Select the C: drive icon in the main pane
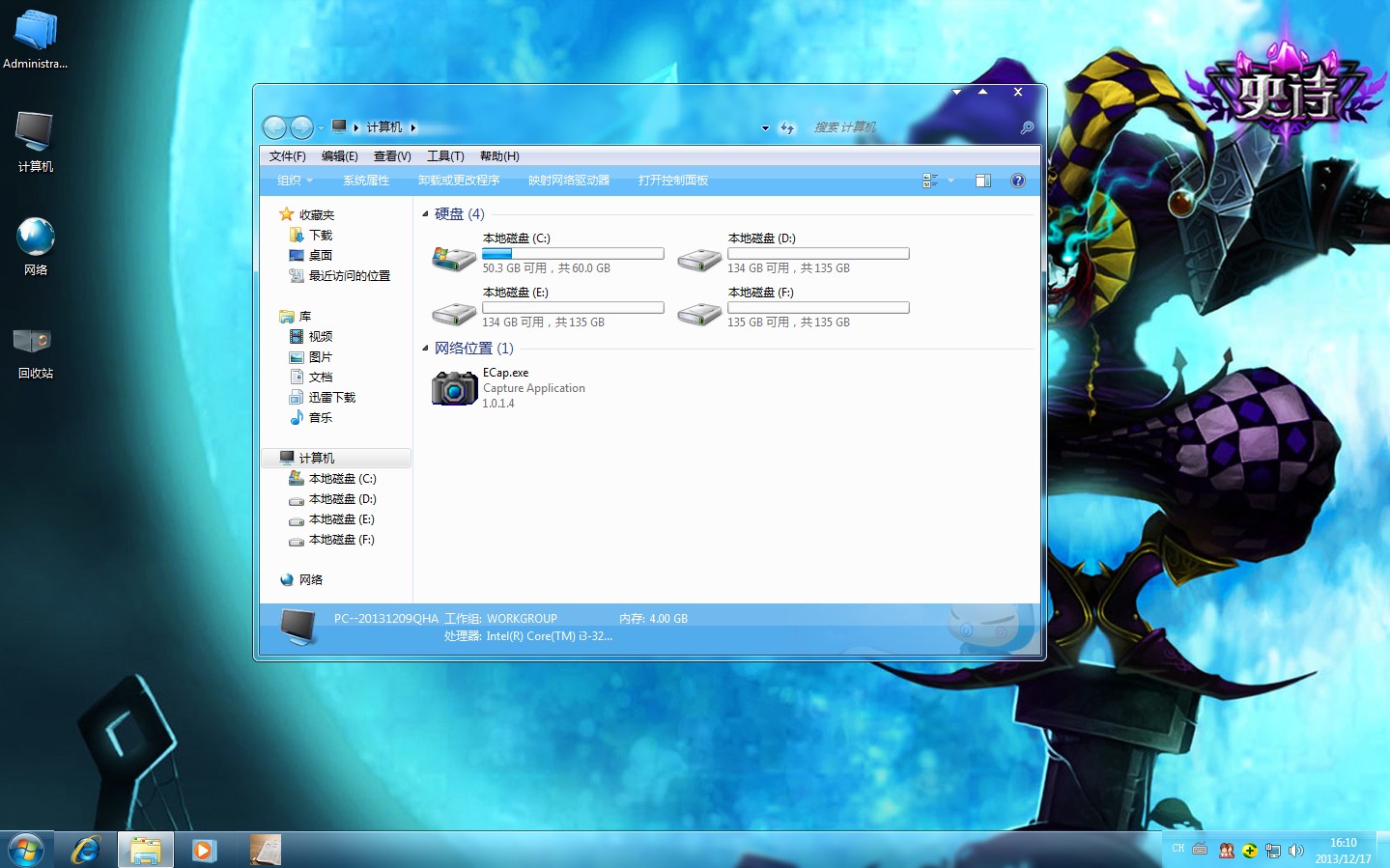Screen dimensions: 1390x868 click(x=454, y=258)
